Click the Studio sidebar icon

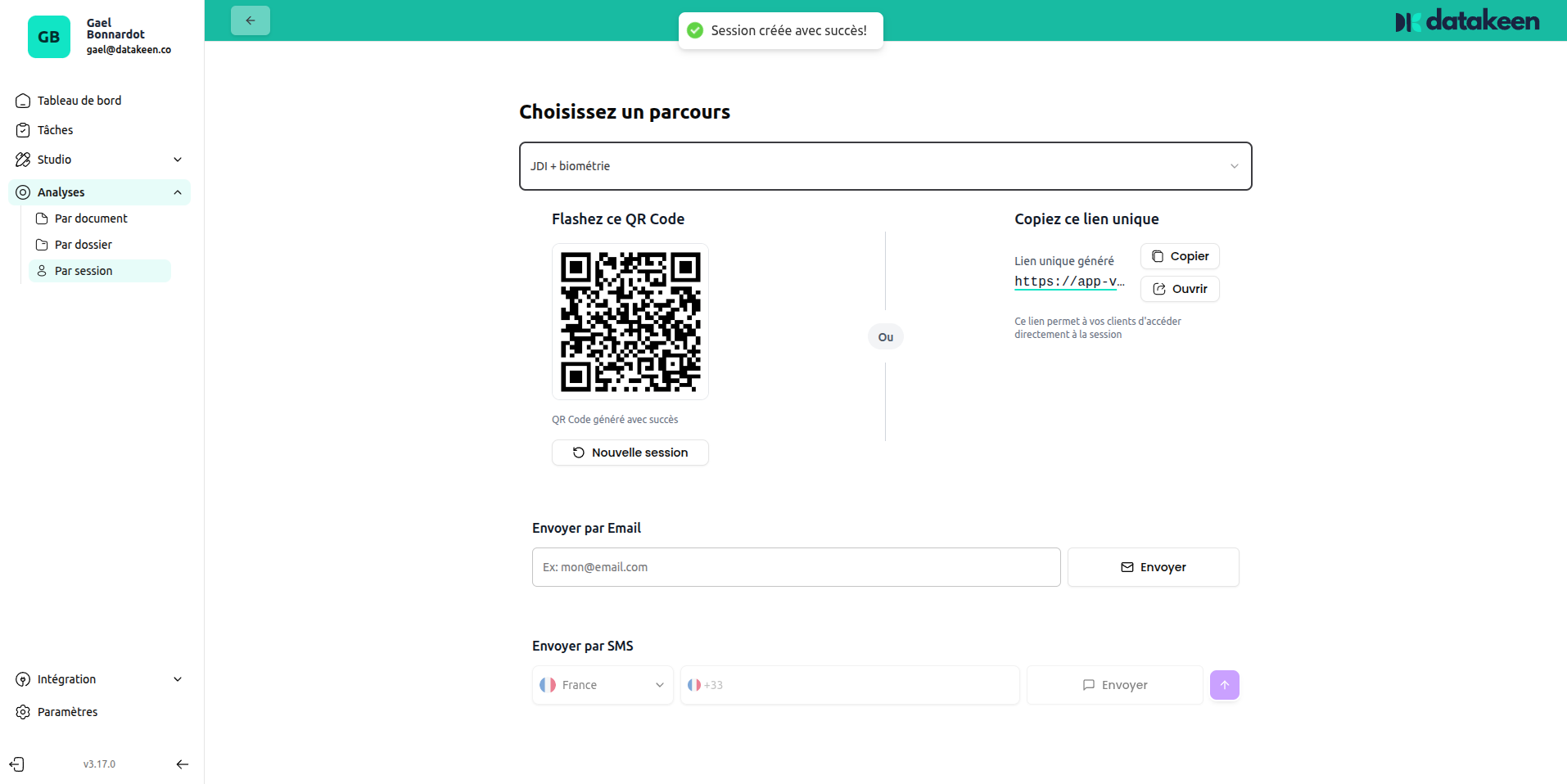(22, 159)
